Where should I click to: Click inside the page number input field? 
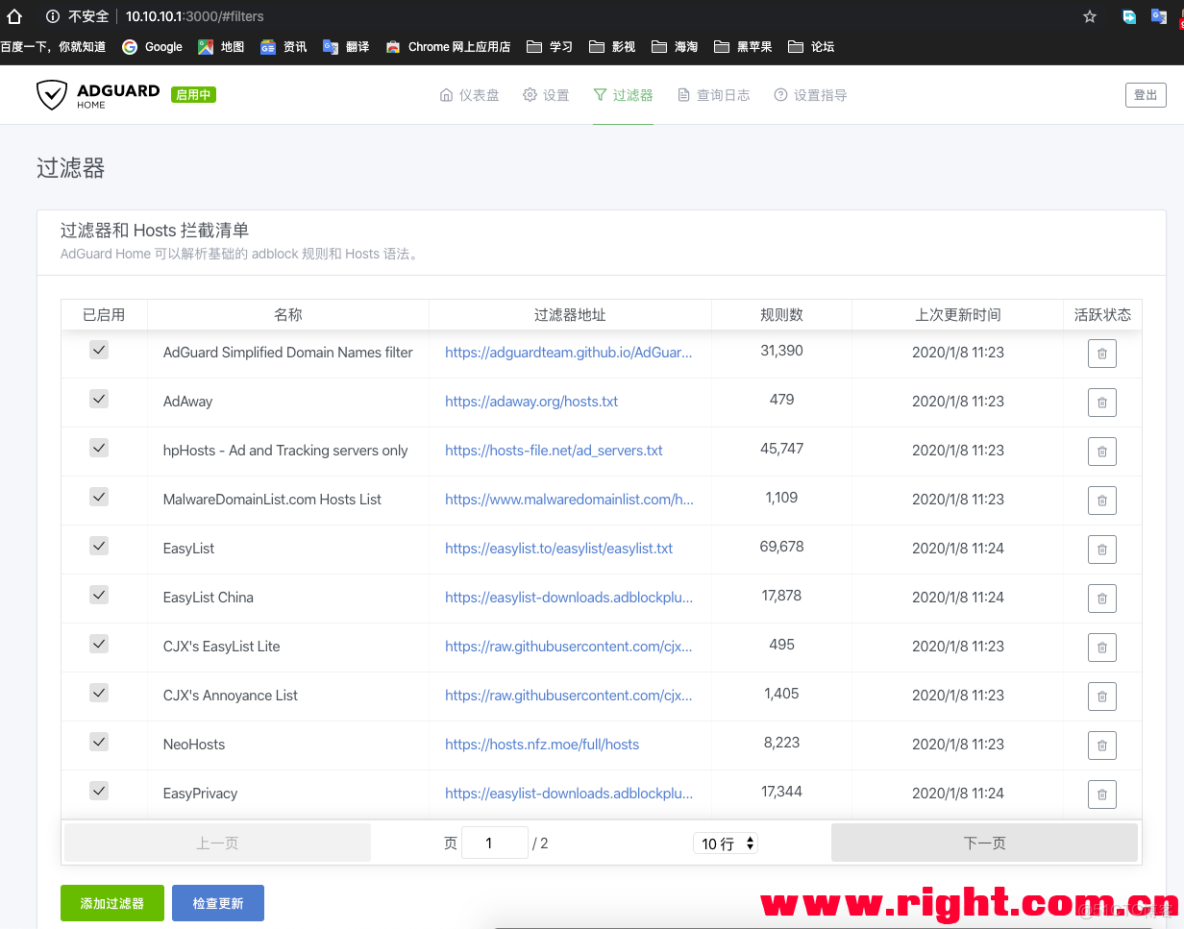pos(494,843)
